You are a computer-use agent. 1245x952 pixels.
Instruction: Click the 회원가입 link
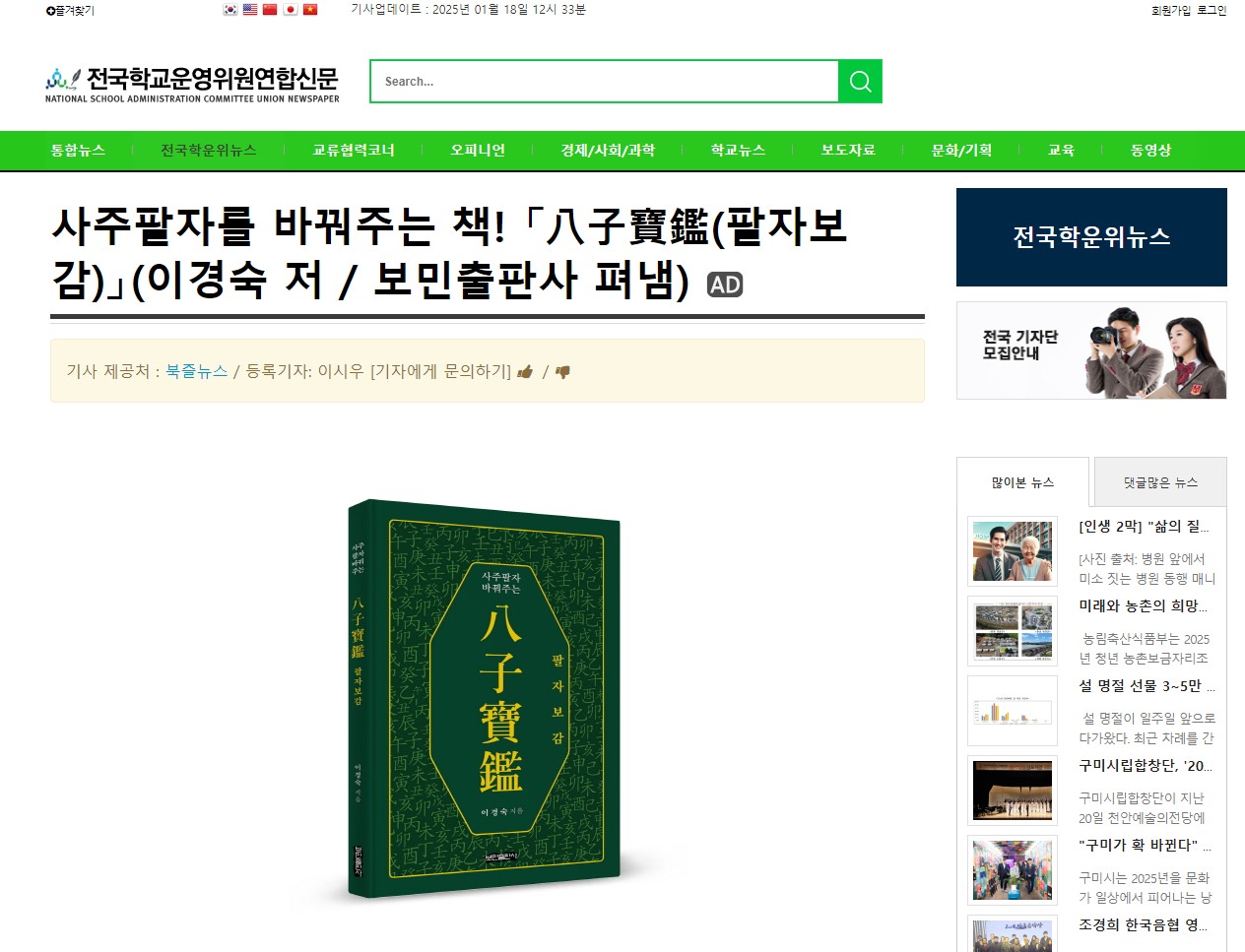1171,10
